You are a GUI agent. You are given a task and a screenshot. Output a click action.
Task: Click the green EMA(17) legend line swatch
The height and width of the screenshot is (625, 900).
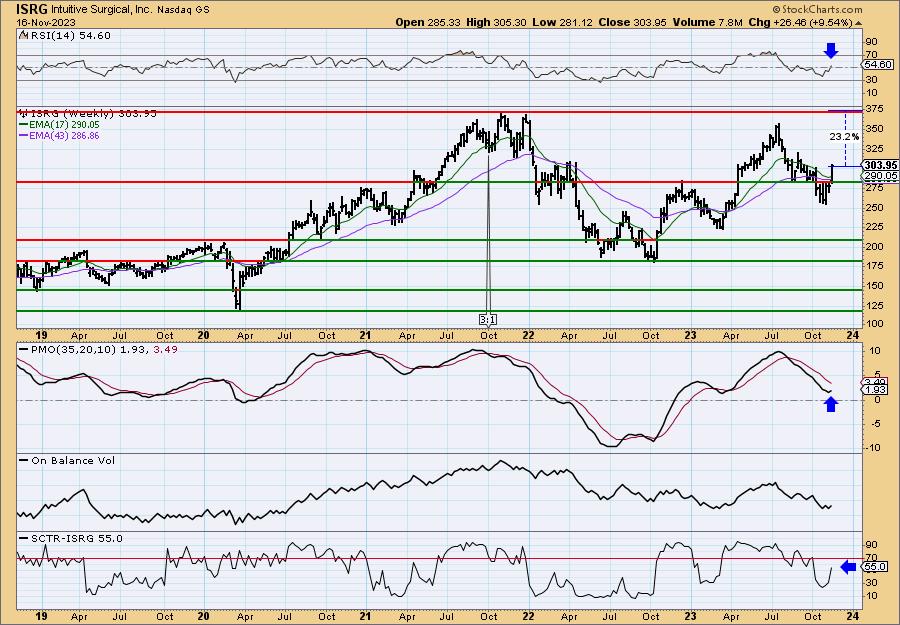(23, 125)
